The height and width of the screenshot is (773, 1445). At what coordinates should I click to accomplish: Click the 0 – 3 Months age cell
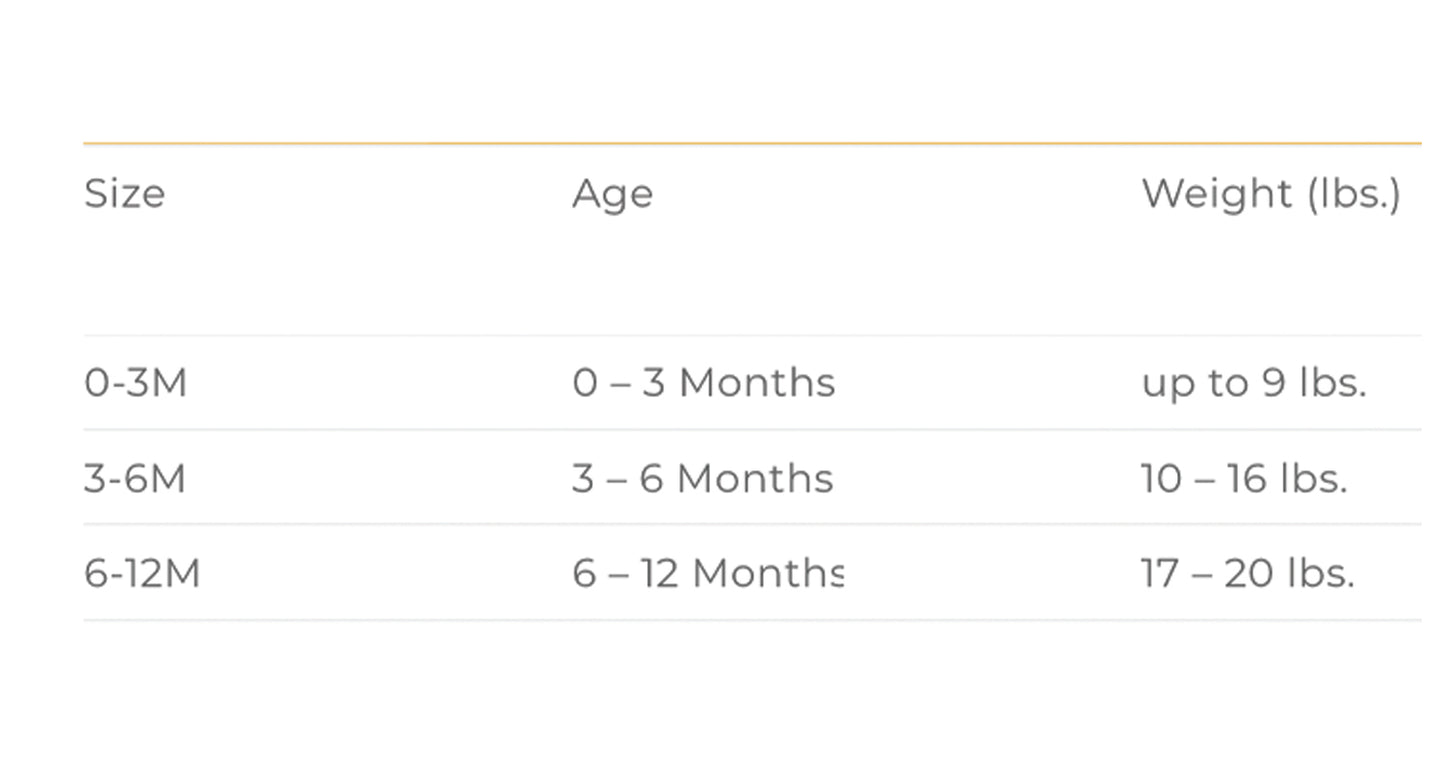(703, 383)
